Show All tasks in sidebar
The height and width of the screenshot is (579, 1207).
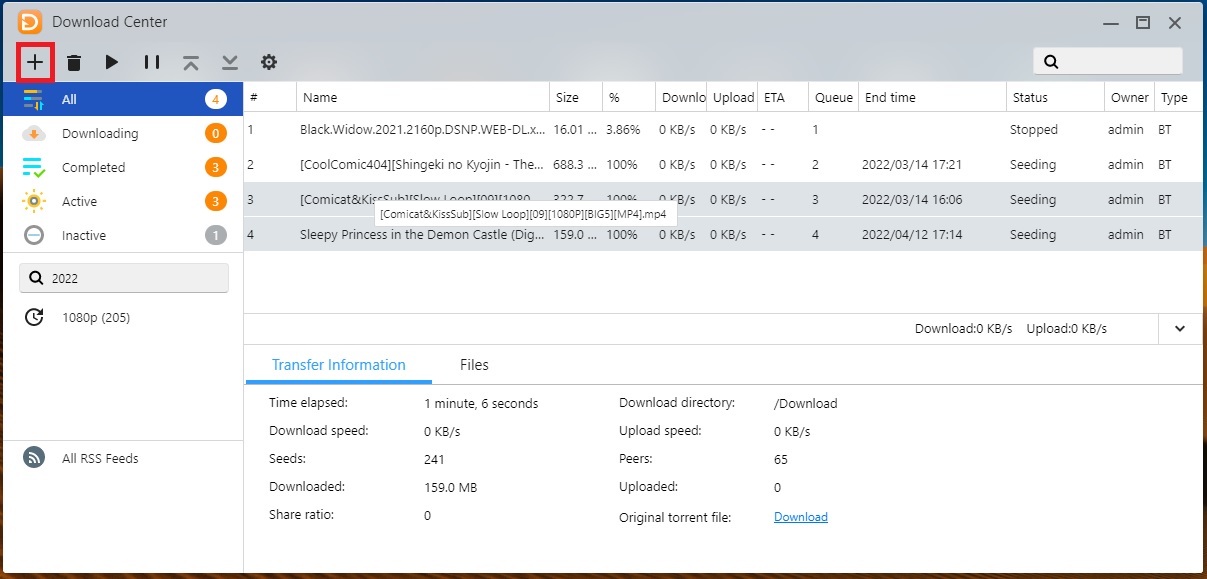pyautogui.click(x=122, y=99)
